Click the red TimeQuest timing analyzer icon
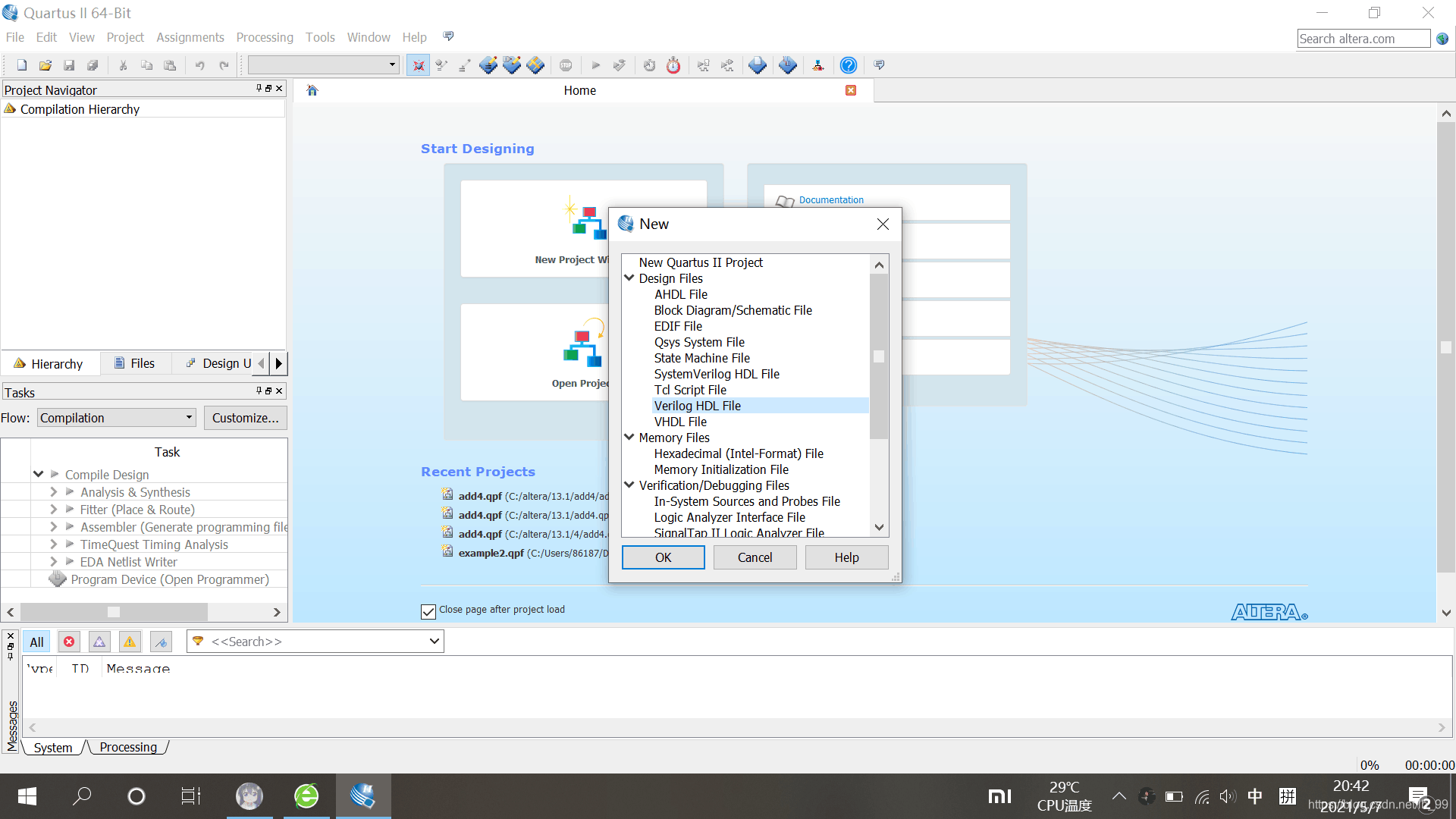This screenshot has width=1456, height=819. pyautogui.click(x=673, y=65)
